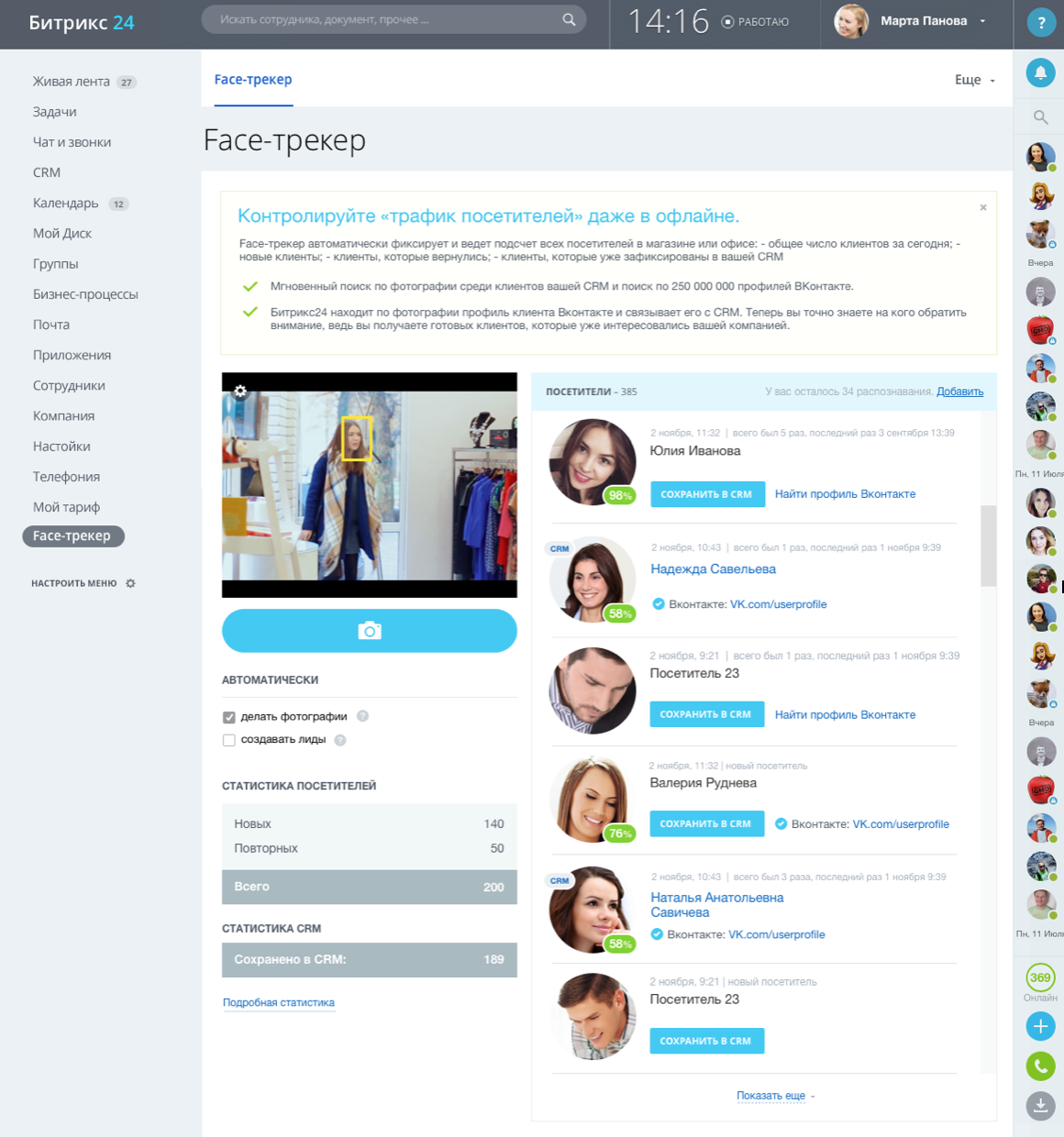Open Компания menu item
This screenshot has height=1137, width=1064.
click(x=63, y=416)
